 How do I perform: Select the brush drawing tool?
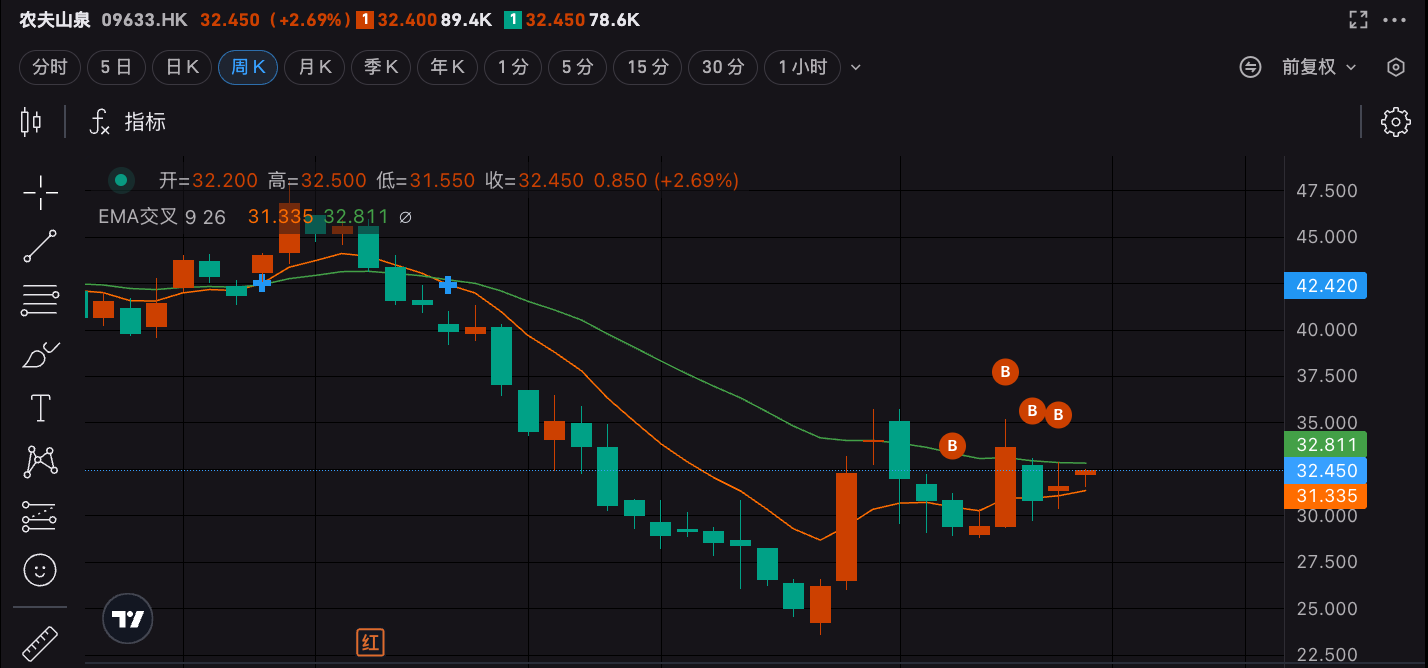[x=40, y=354]
